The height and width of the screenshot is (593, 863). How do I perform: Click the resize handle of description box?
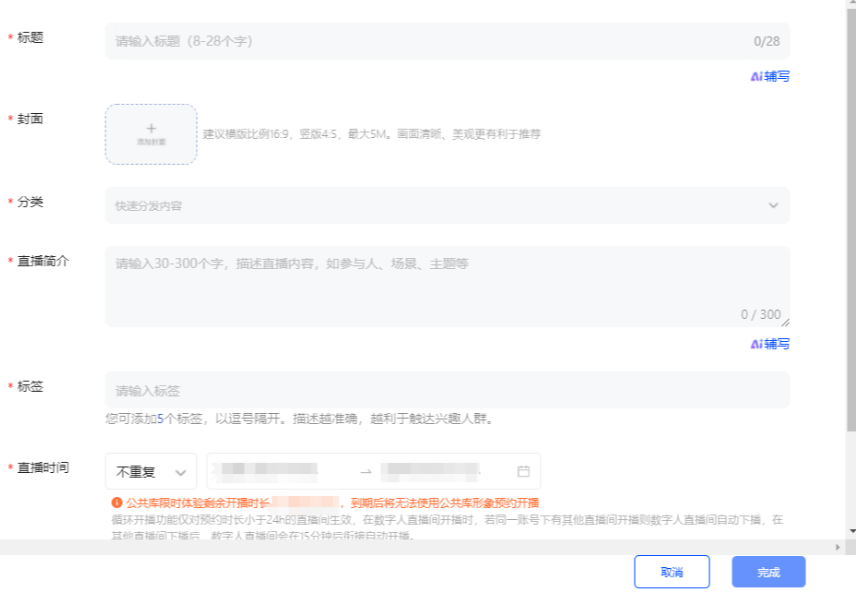(785, 322)
